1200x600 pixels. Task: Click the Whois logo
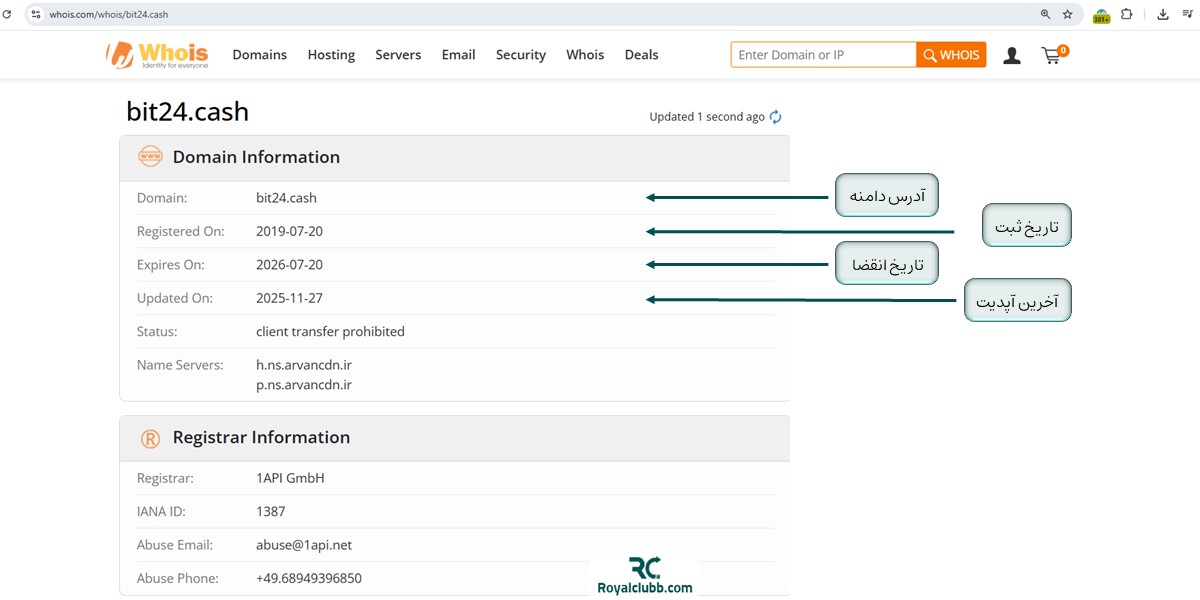(x=158, y=54)
